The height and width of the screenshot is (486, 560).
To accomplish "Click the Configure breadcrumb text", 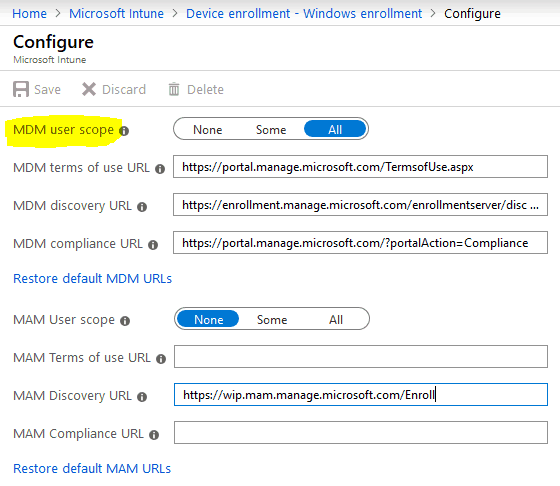I will coord(472,14).
